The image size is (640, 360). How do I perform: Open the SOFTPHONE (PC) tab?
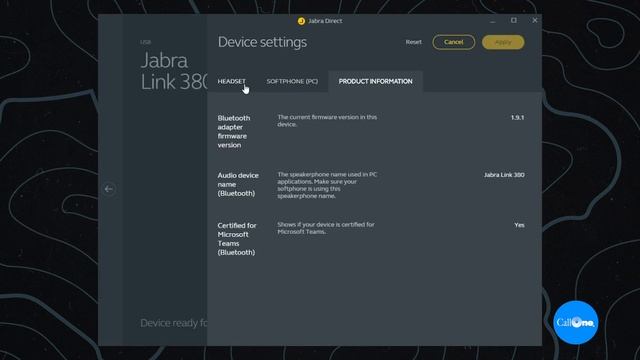pos(292,81)
